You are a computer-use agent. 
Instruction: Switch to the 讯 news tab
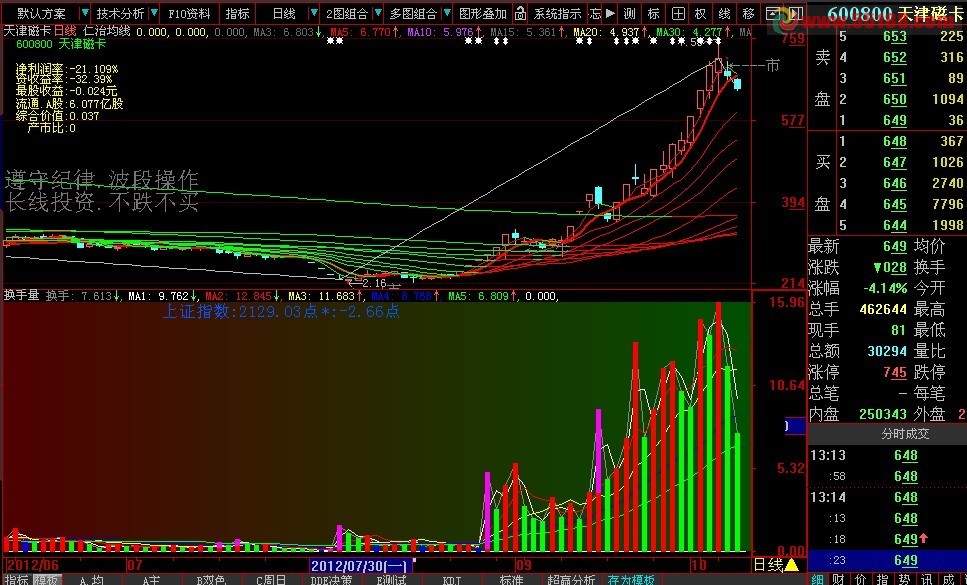926,579
